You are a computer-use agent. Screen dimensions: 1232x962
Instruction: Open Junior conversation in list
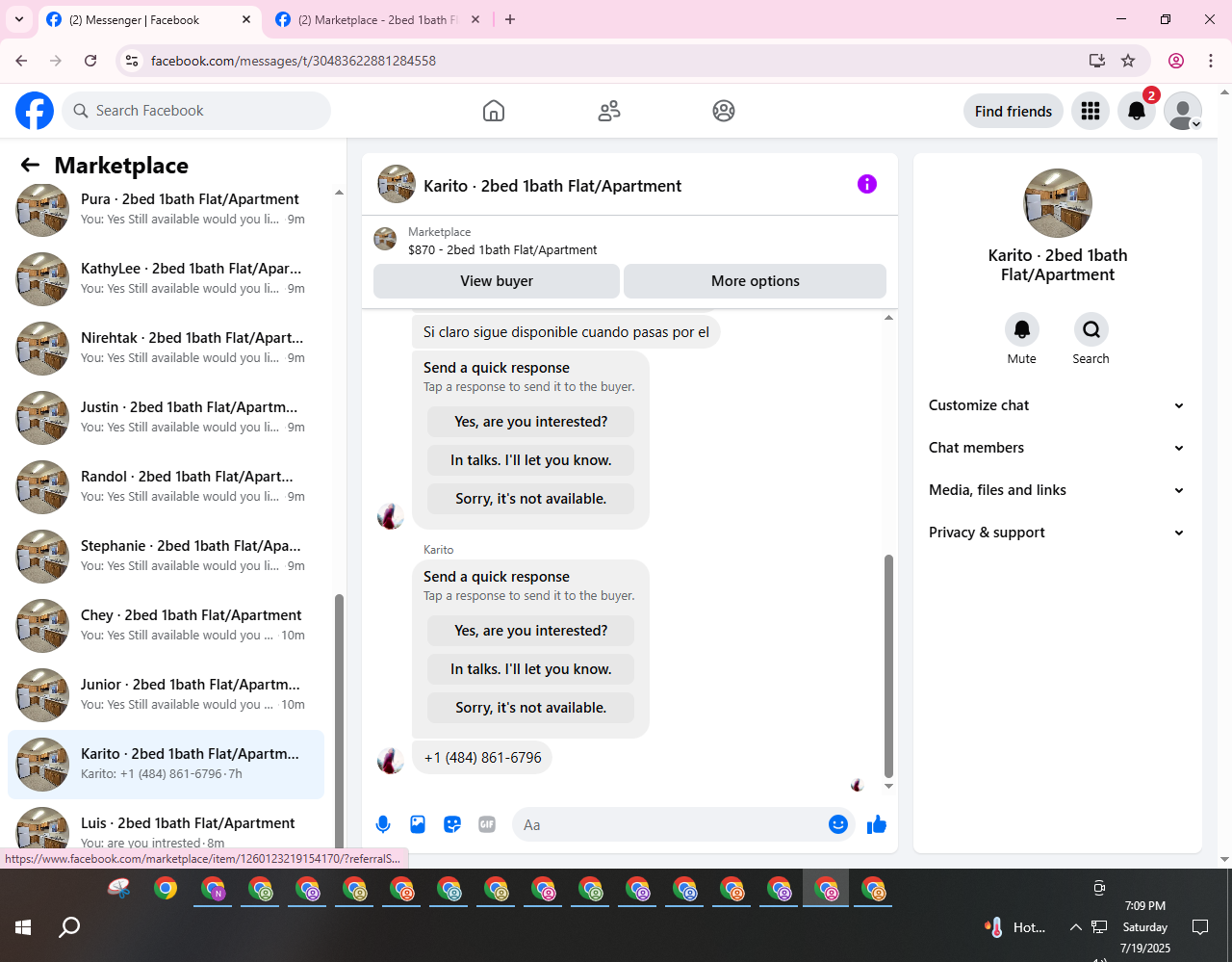click(166, 694)
